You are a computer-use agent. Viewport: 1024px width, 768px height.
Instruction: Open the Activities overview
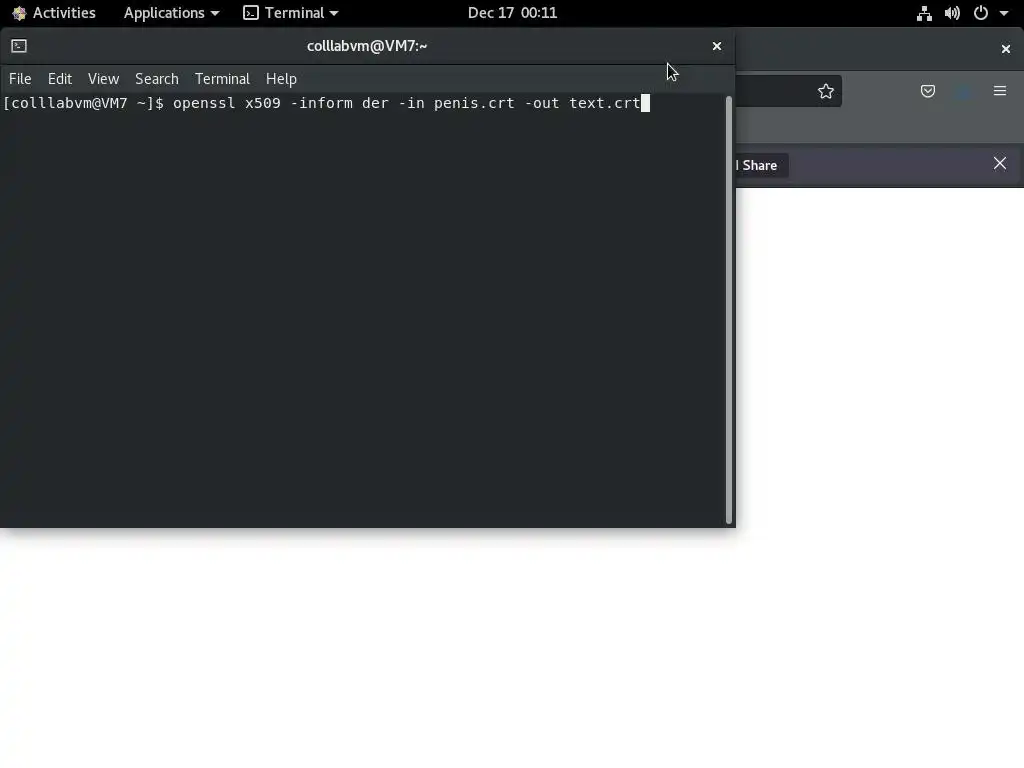coord(54,13)
